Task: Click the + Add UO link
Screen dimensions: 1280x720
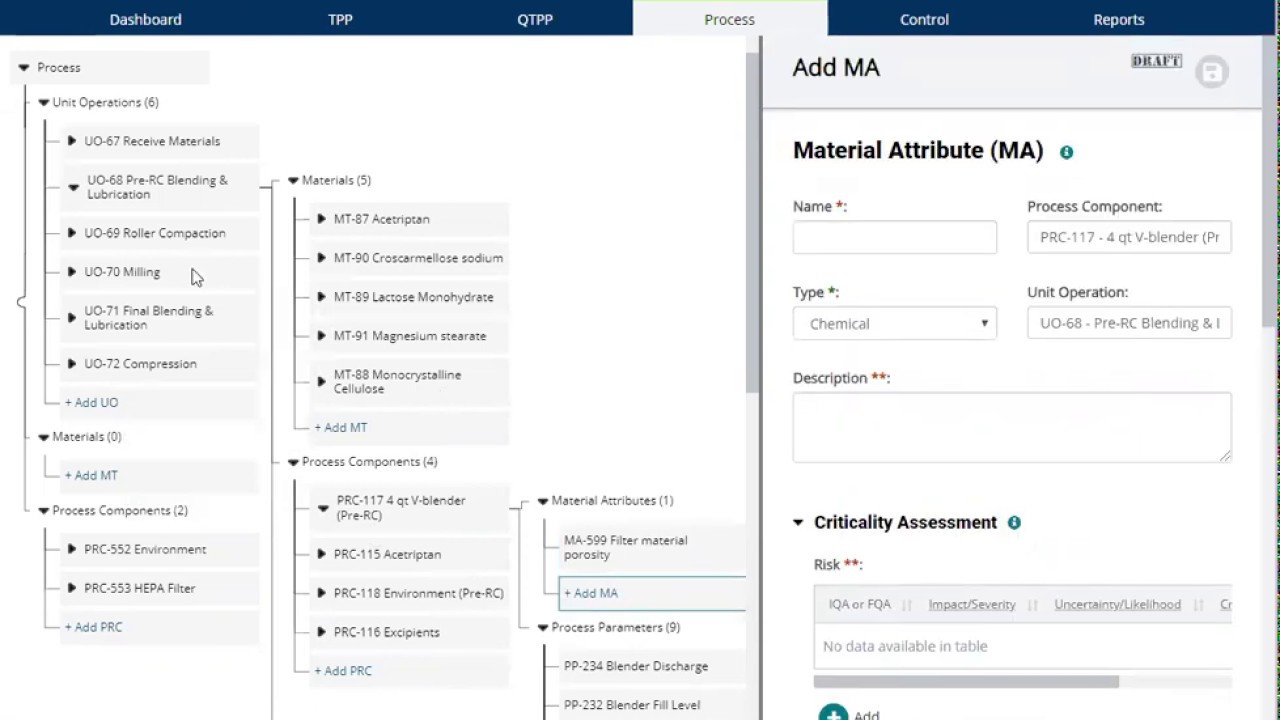Action: coord(92,402)
